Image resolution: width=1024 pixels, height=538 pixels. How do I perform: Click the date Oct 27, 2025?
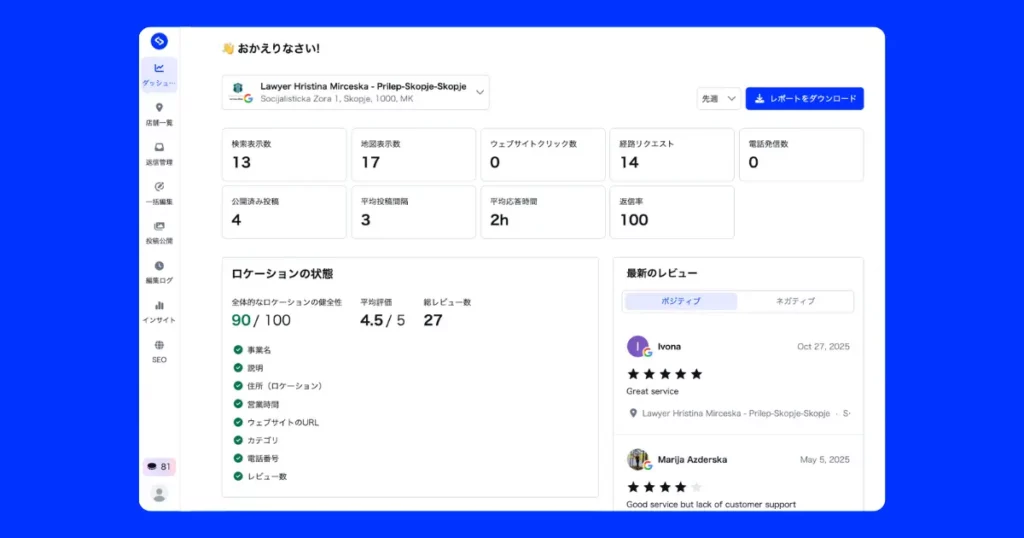823,347
